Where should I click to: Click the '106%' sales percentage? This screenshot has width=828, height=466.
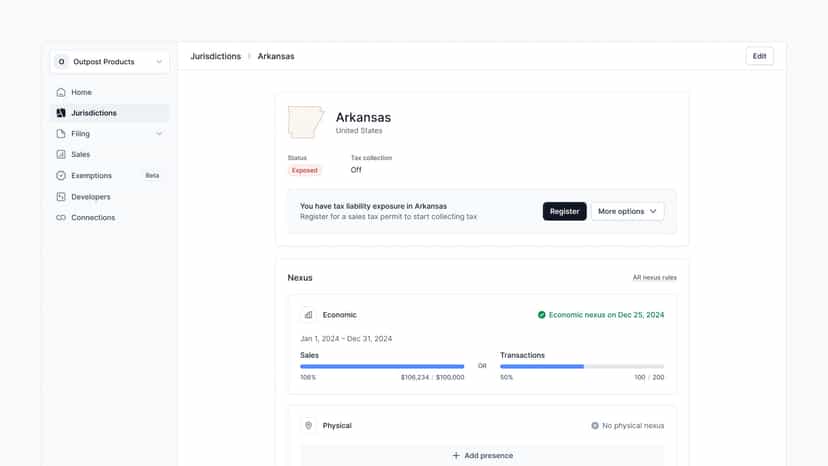pyautogui.click(x=308, y=377)
